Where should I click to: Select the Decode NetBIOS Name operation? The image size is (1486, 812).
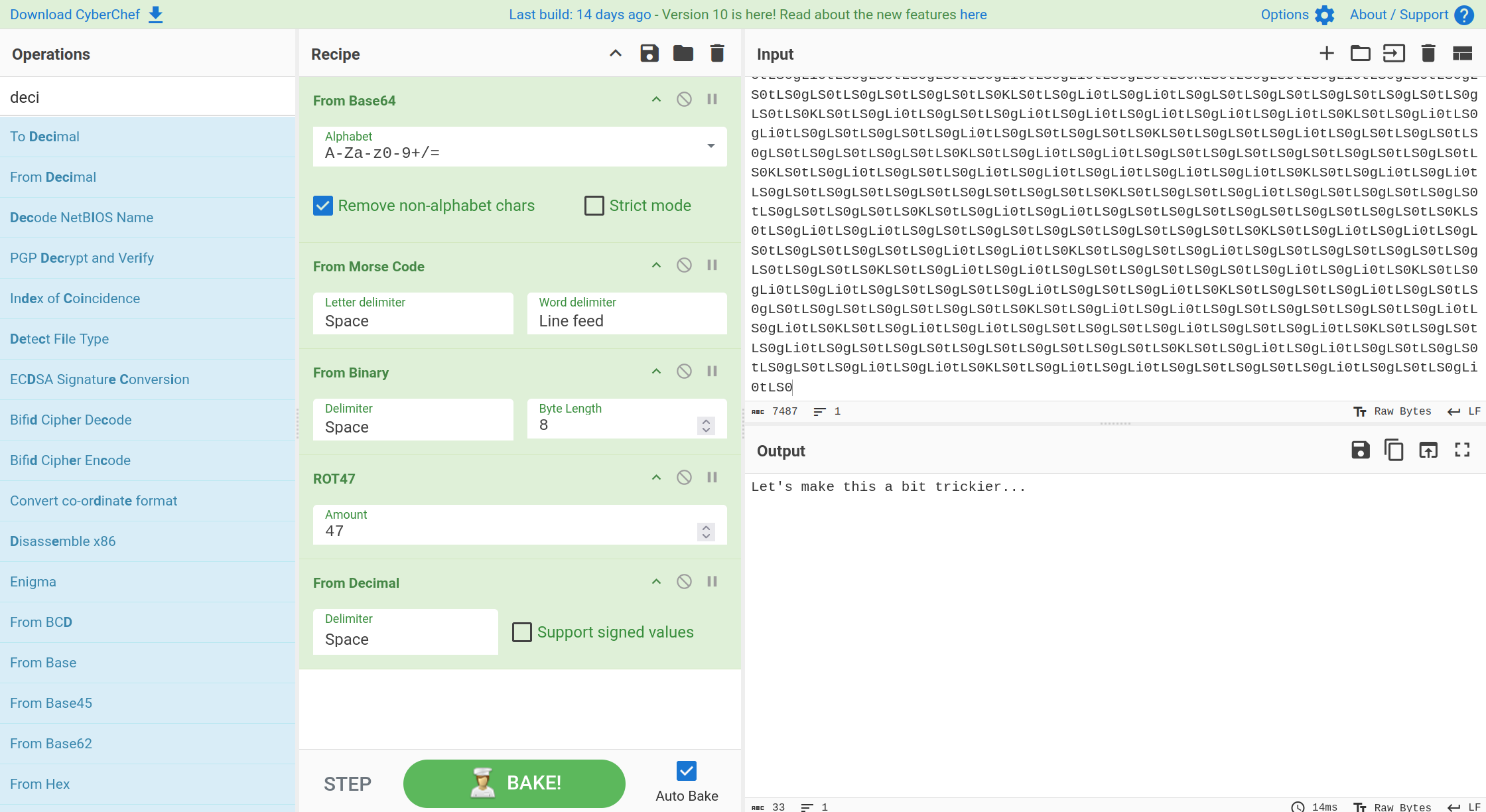tap(148, 218)
